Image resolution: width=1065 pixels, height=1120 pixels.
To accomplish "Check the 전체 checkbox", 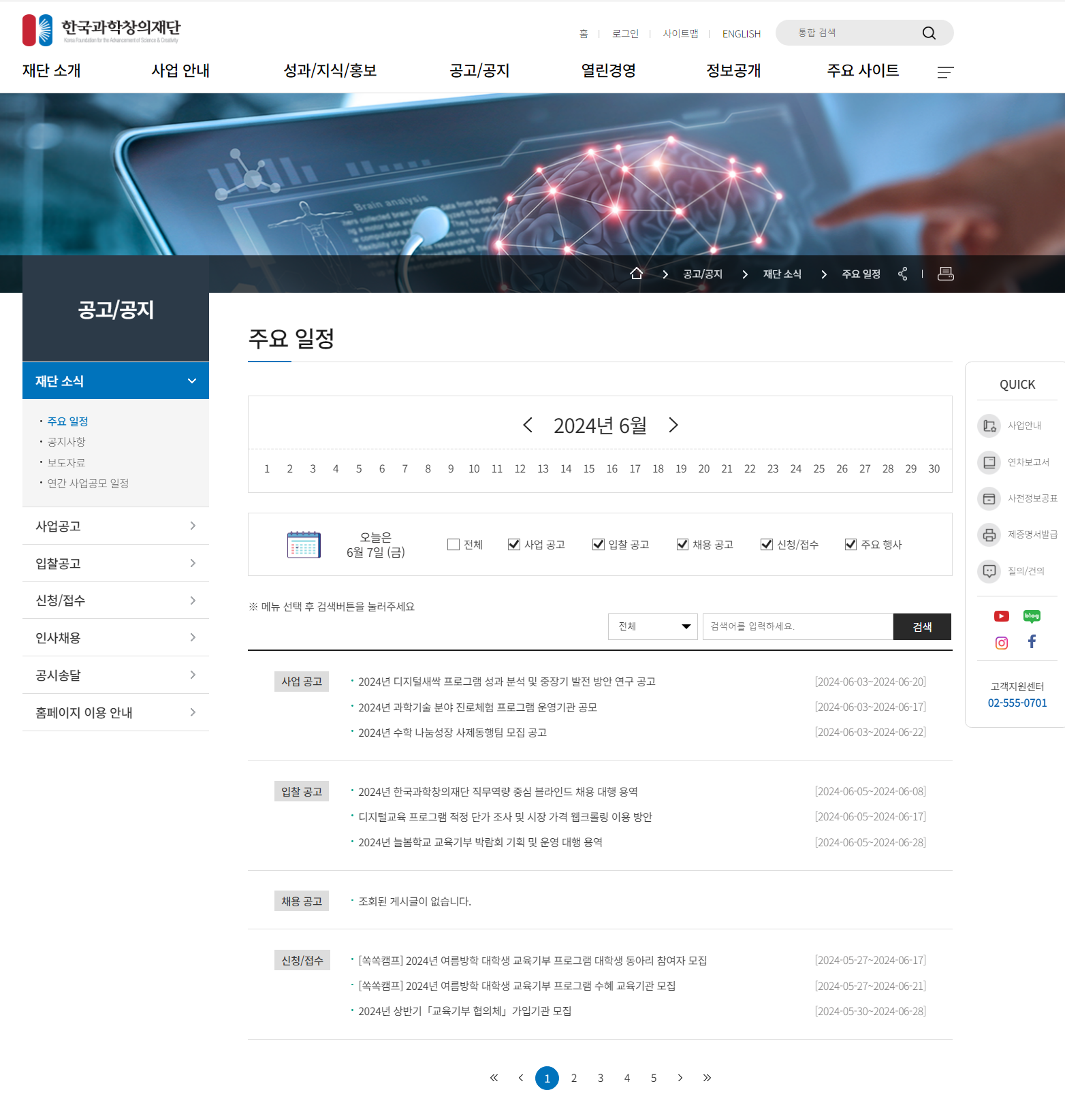I will pyautogui.click(x=454, y=545).
